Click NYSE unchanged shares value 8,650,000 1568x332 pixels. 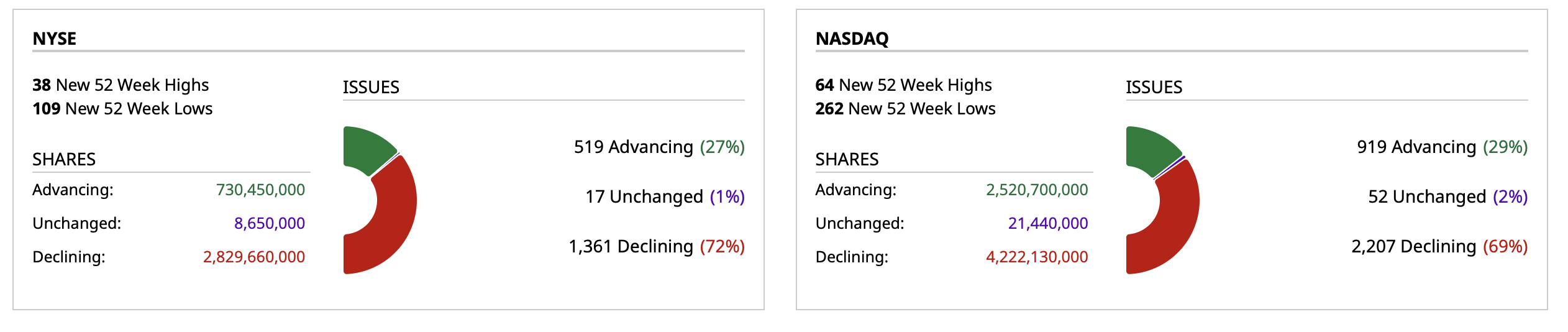click(269, 223)
